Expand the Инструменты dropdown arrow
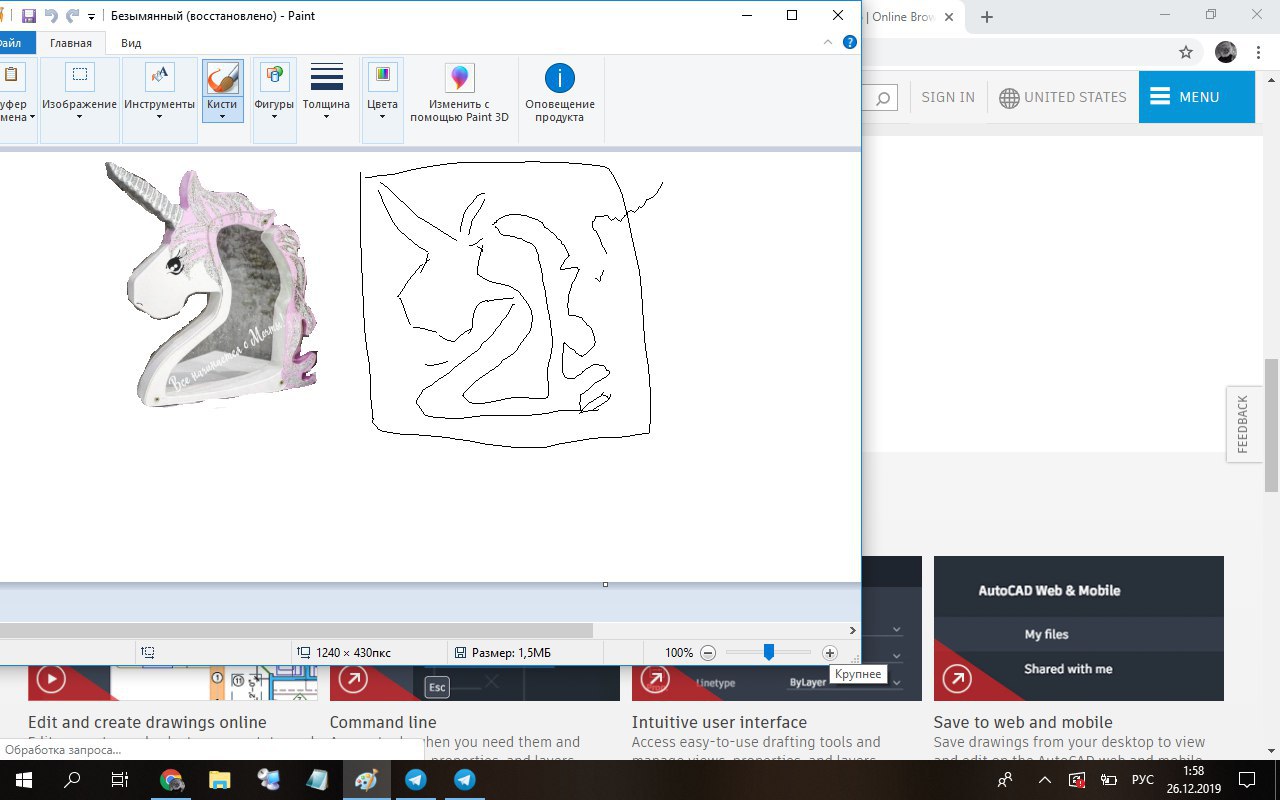Screen dimensions: 1280x800 click(x=160, y=117)
